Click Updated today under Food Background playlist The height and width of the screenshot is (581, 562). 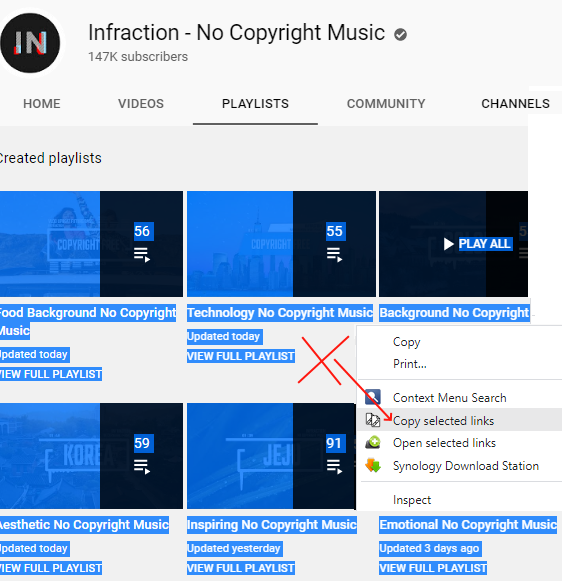click(34, 355)
